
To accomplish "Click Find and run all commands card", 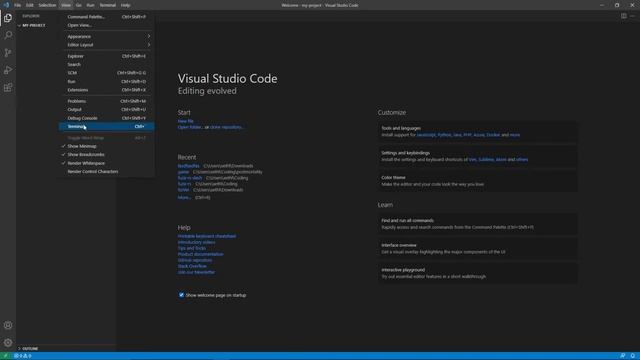I will [478, 224].
